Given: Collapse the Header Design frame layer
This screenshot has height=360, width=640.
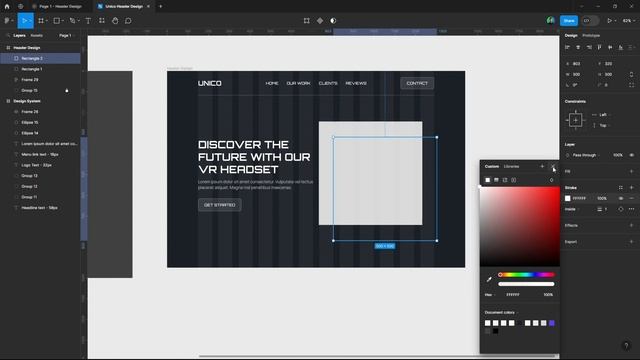Looking at the screenshot, I should 27,48.
